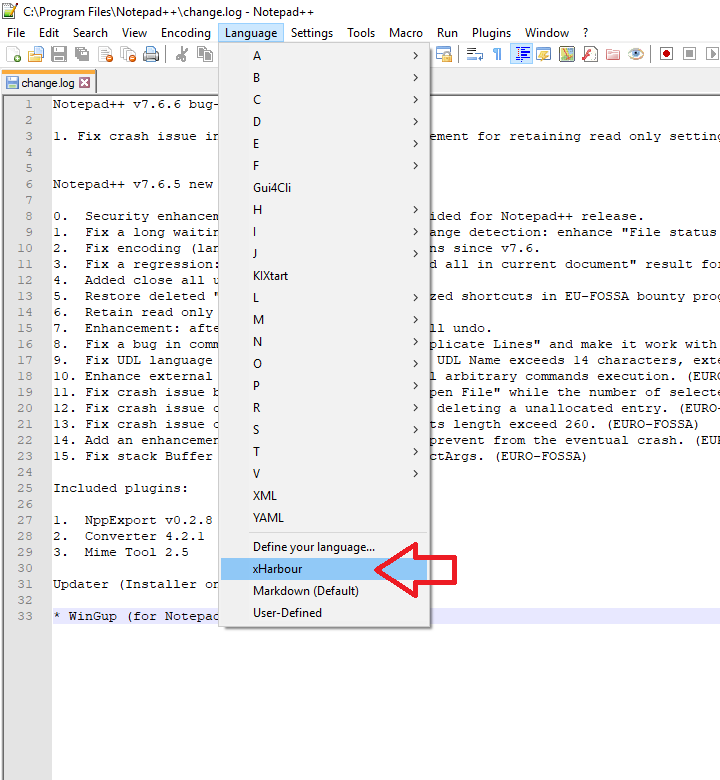The height and width of the screenshot is (780, 720).
Task: Select User-Defined language entry
Action: pyautogui.click(x=324, y=613)
